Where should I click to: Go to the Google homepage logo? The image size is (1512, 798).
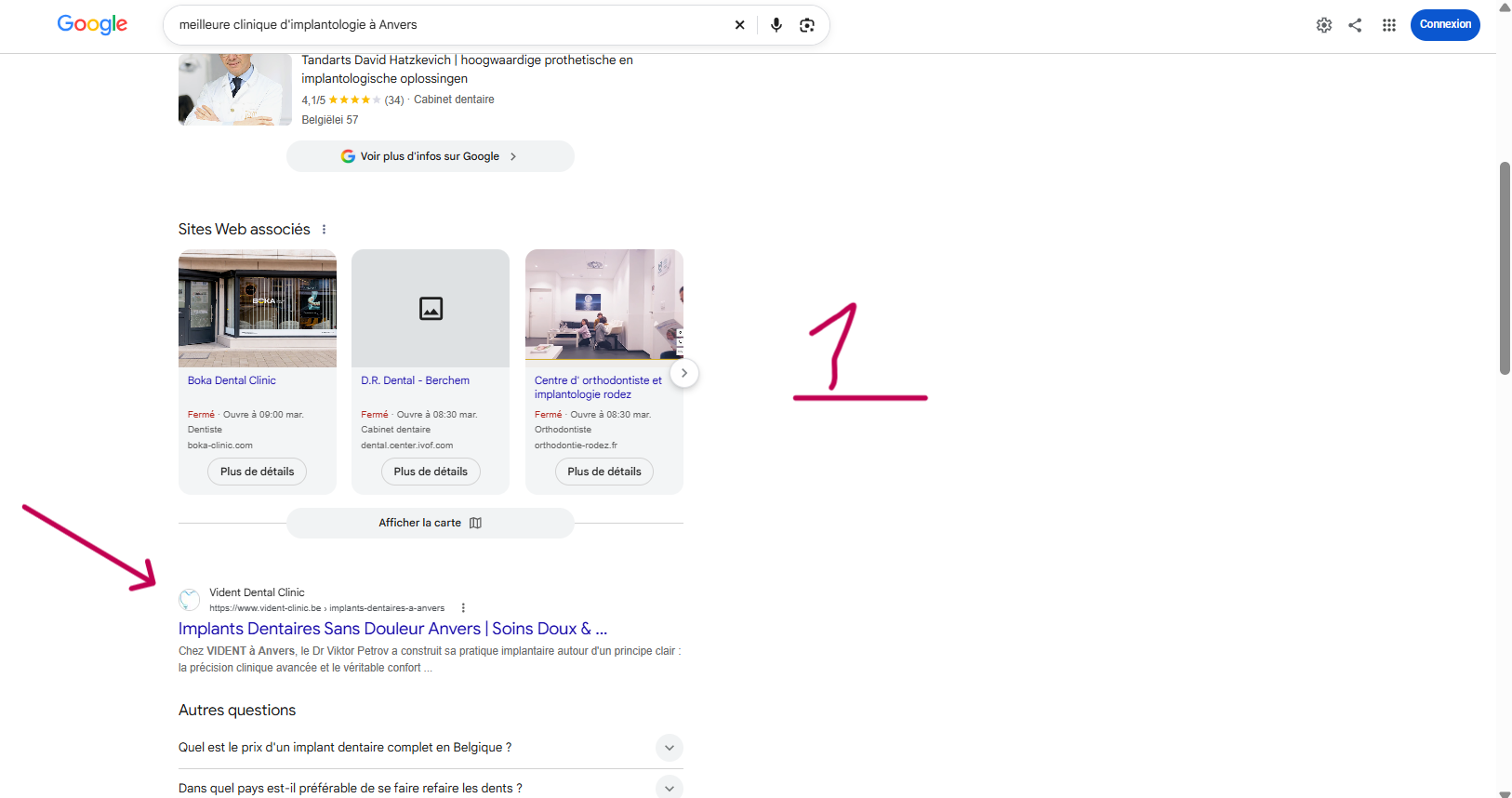(x=92, y=24)
